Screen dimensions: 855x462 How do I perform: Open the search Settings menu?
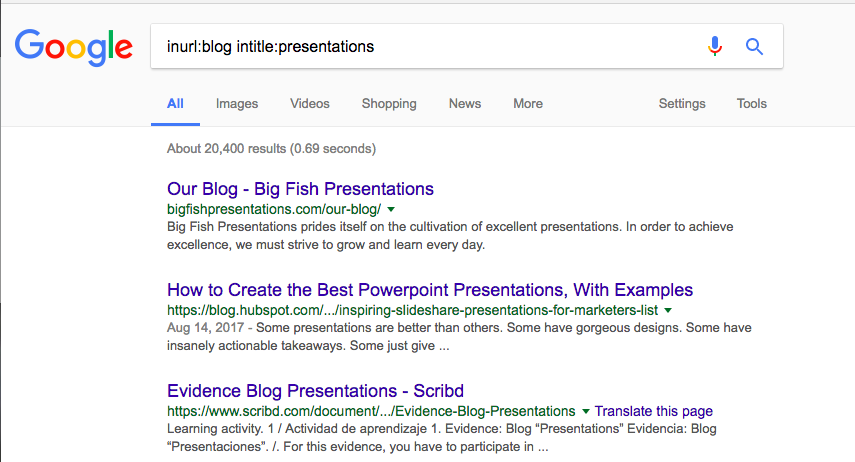[682, 104]
